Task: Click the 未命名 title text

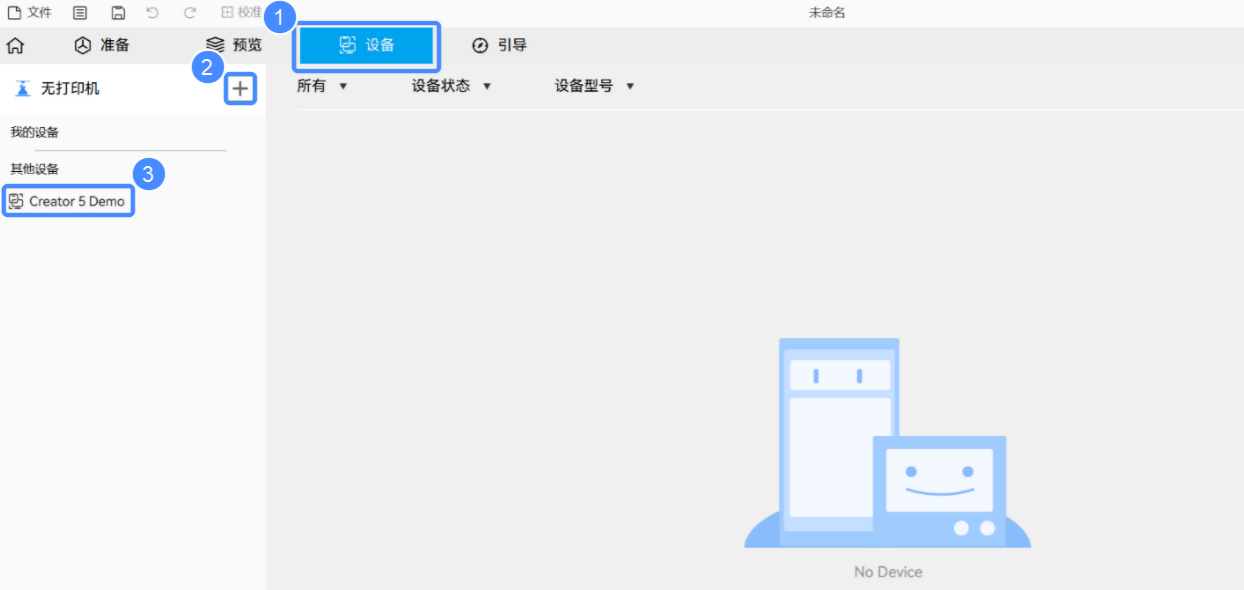Action: pos(827,12)
